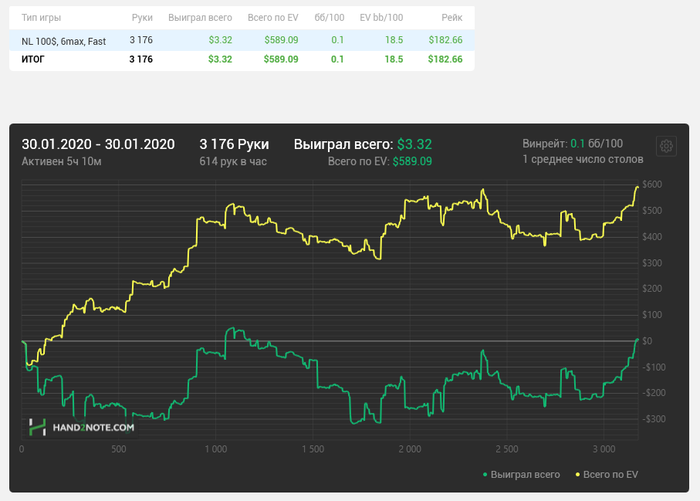
Task: Sort table by 'Выиграл всего' column header
Action: 200,18
